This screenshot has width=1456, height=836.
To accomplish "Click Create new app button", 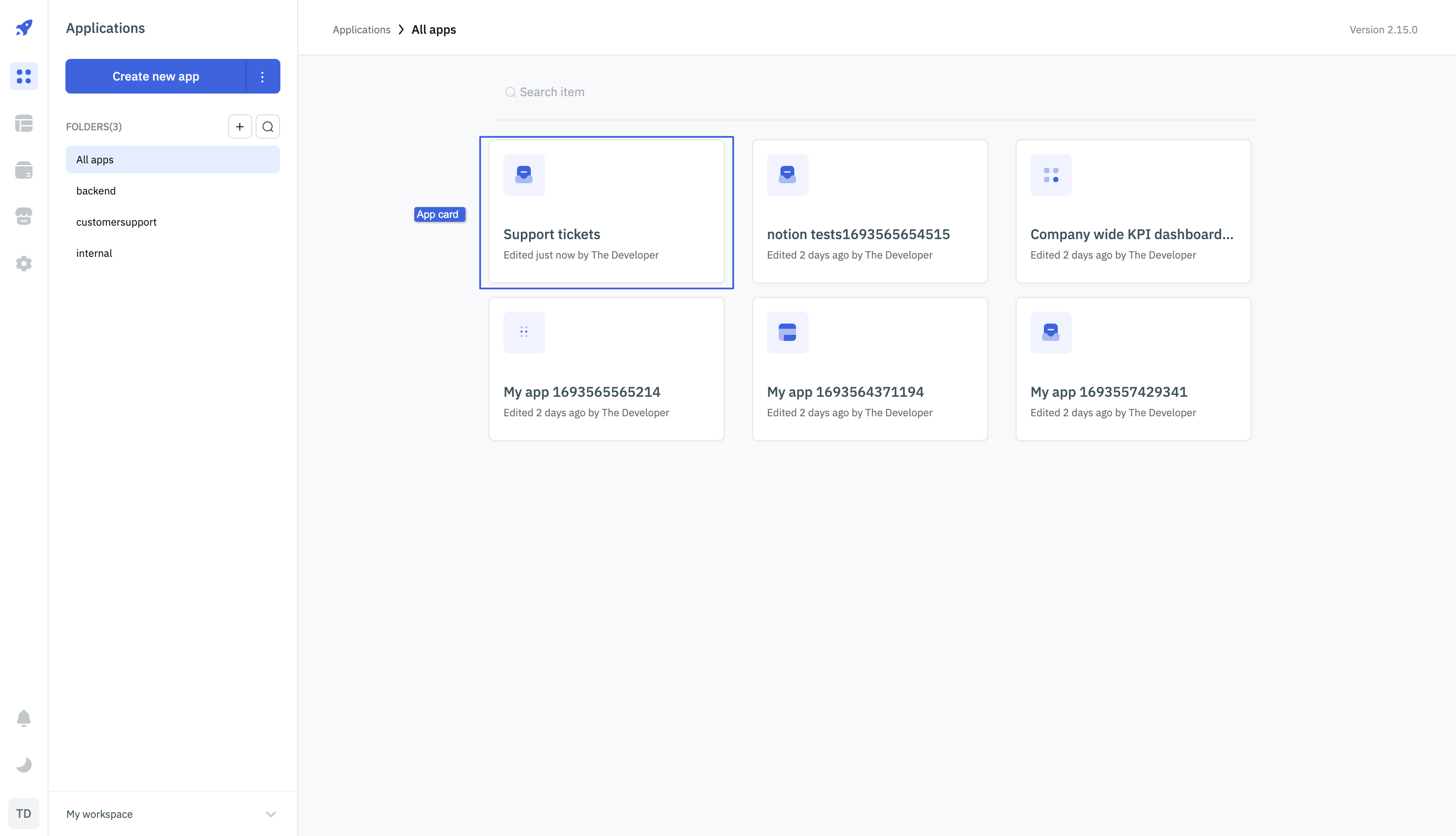I will click(x=156, y=76).
